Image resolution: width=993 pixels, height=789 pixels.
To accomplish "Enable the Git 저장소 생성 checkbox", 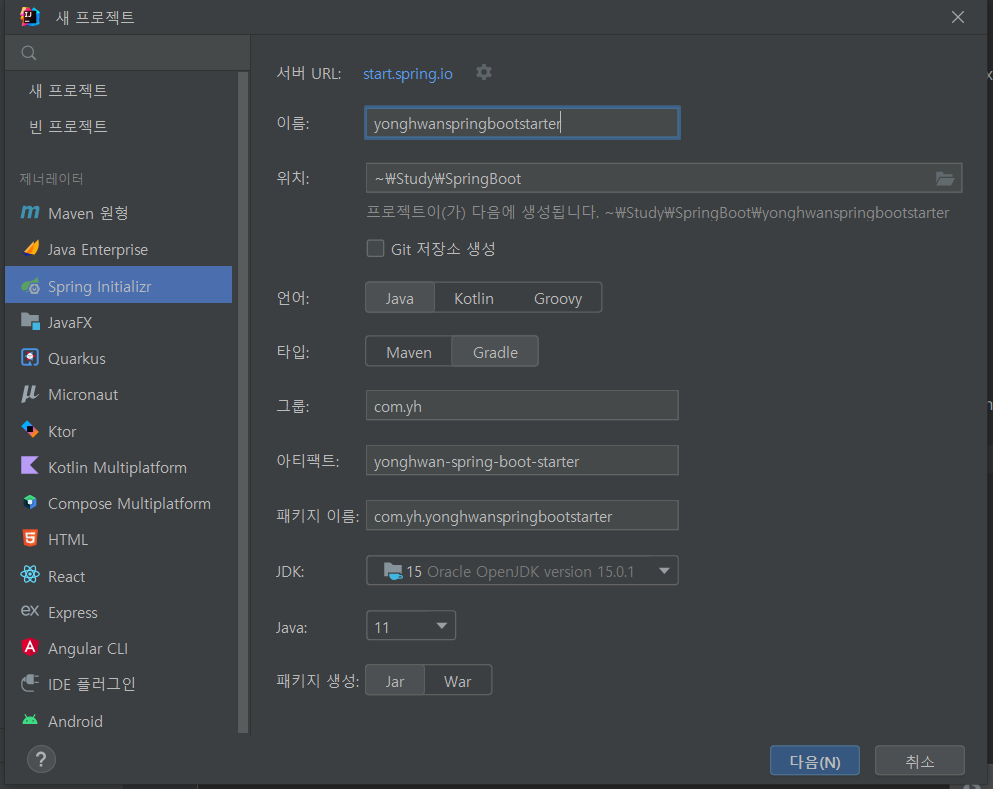I will click(x=375, y=248).
